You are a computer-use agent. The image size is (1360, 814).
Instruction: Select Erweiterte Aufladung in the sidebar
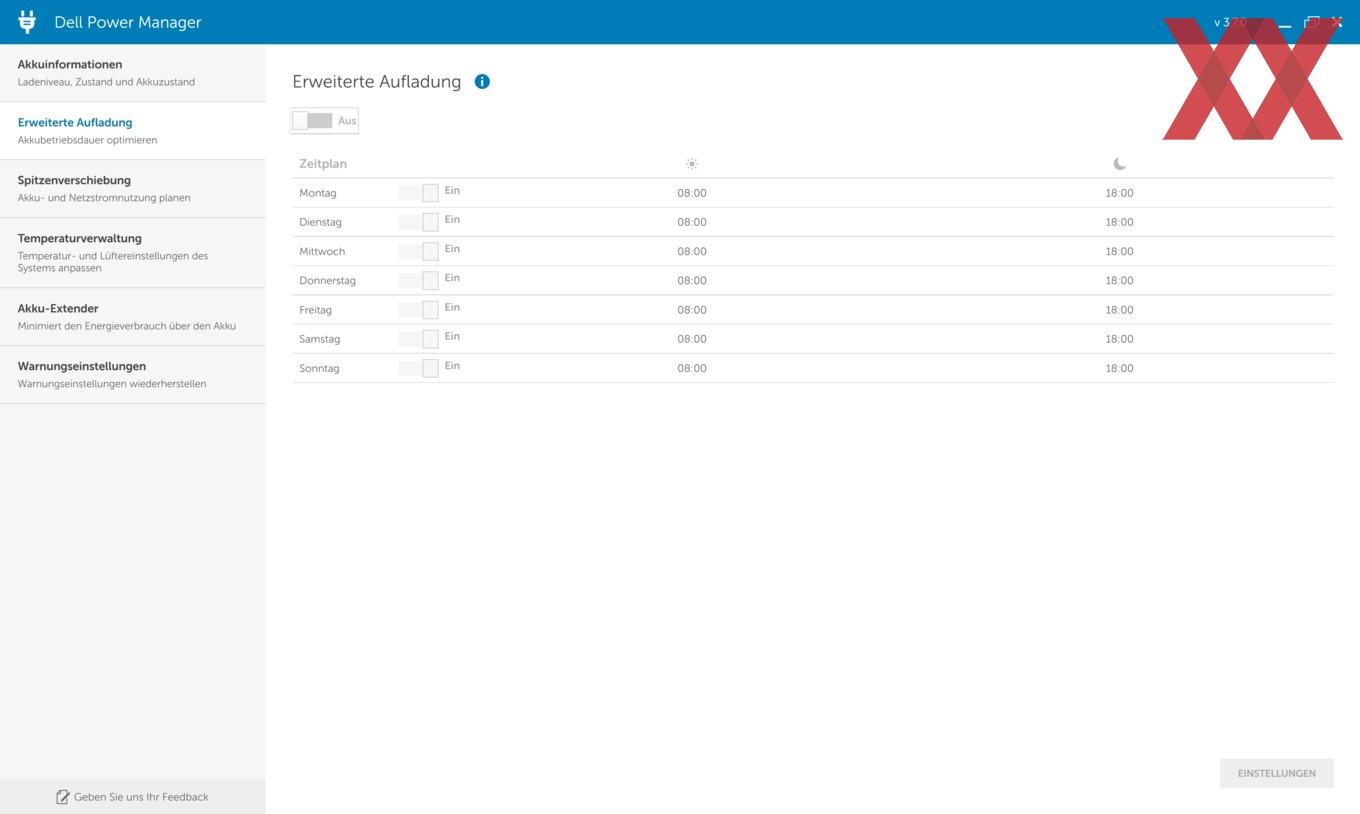click(x=133, y=131)
